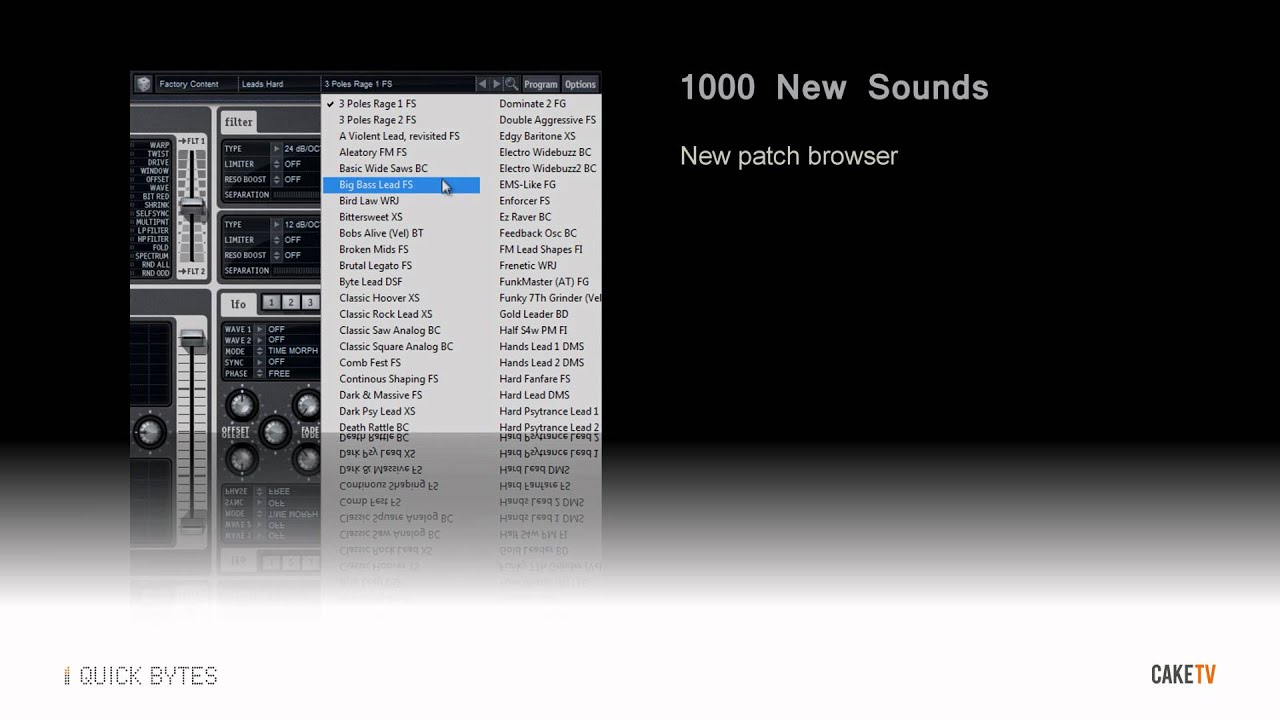Switch to the lfo tab
This screenshot has width=1280, height=720.
(238, 304)
